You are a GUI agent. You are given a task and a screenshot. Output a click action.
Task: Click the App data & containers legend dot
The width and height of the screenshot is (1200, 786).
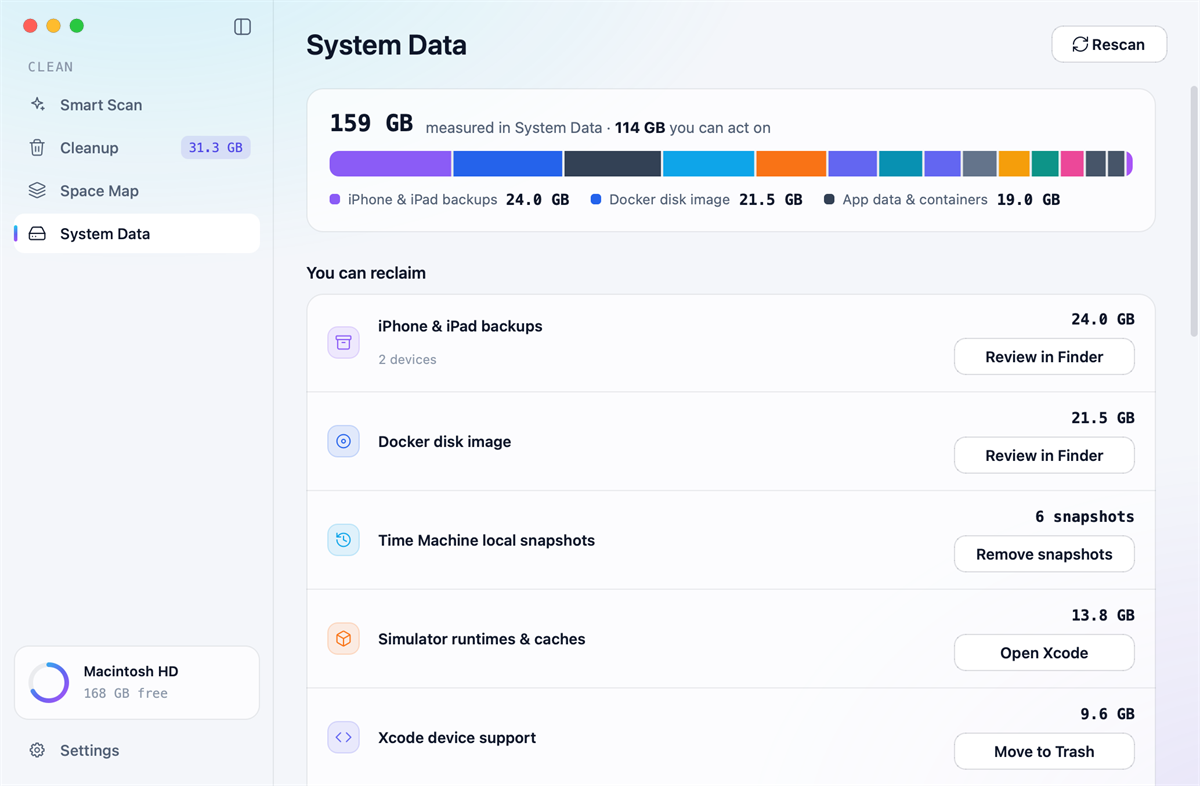coord(829,200)
